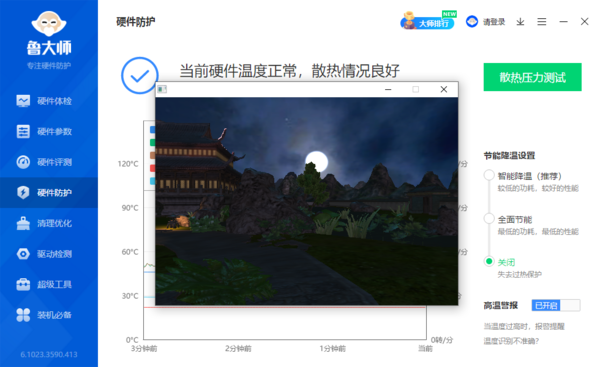This screenshot has width=600, height=367.
Task: Open the hamburger main menu icon
Action: click(x=541, y=22)
